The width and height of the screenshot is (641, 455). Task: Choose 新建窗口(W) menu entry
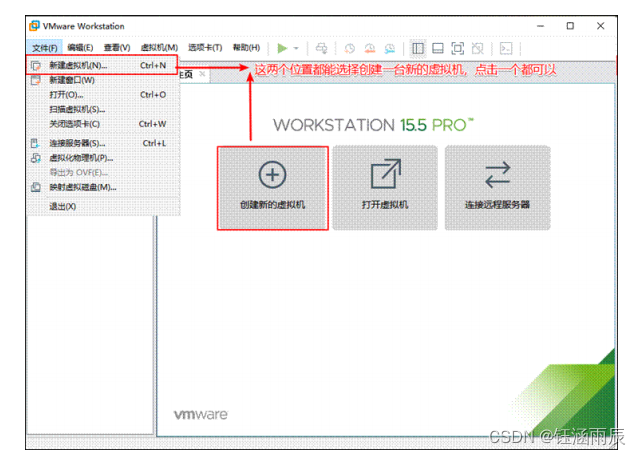point(102,80)
